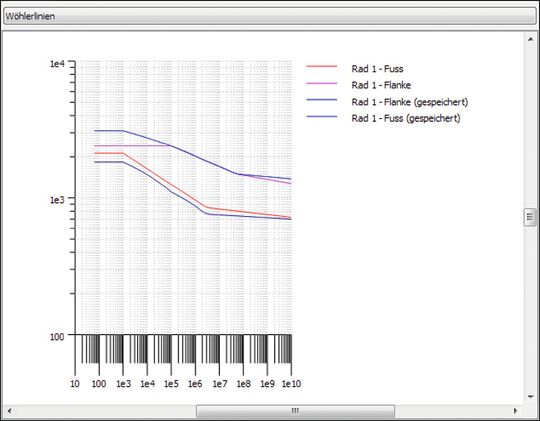Click the 1e4 label on the vertical axis
This screenshot has height=421, width=540.
point(57,64)
